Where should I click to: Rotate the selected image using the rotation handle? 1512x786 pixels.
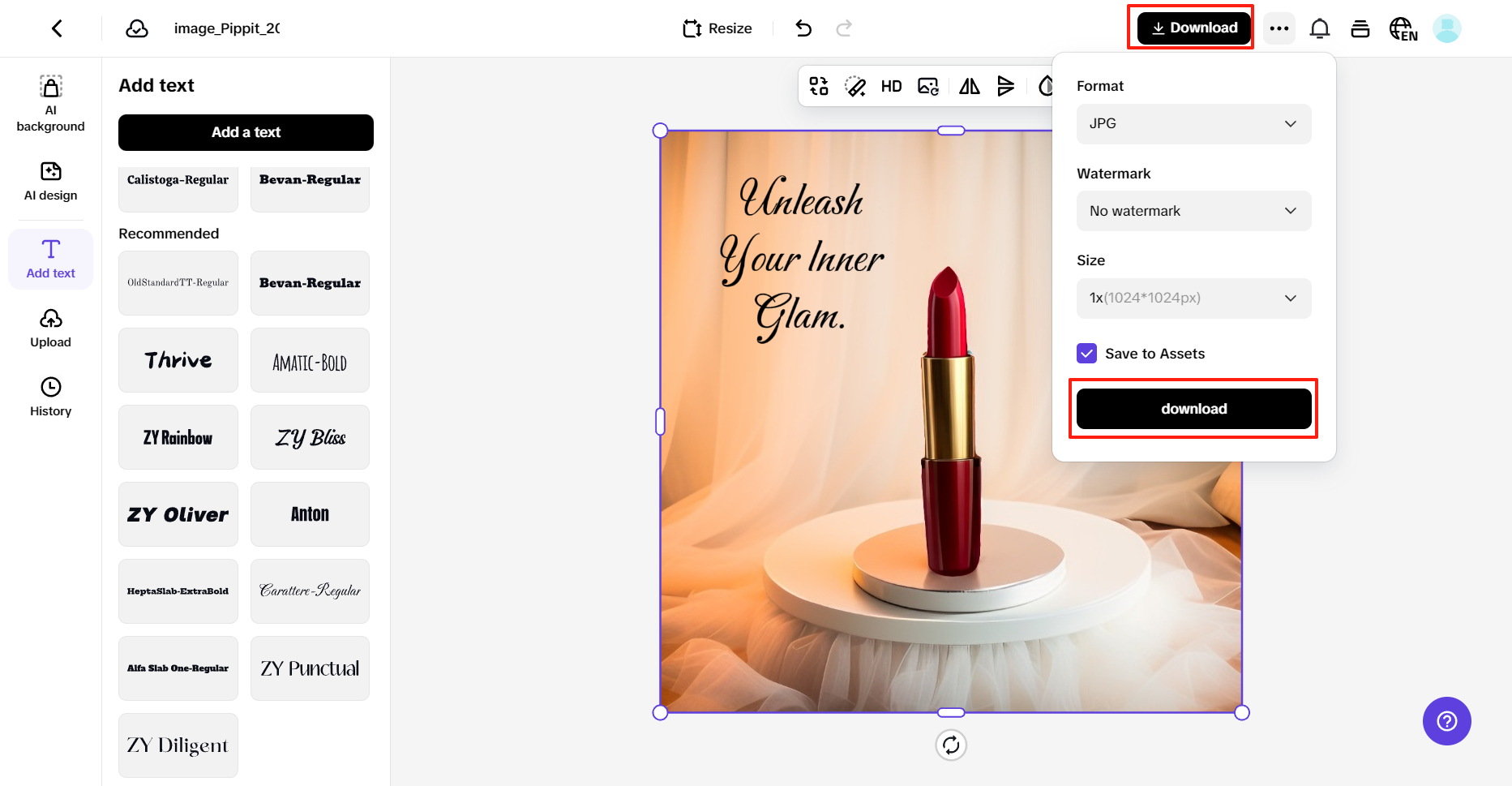pyautogui.click(x=951, y=745)
